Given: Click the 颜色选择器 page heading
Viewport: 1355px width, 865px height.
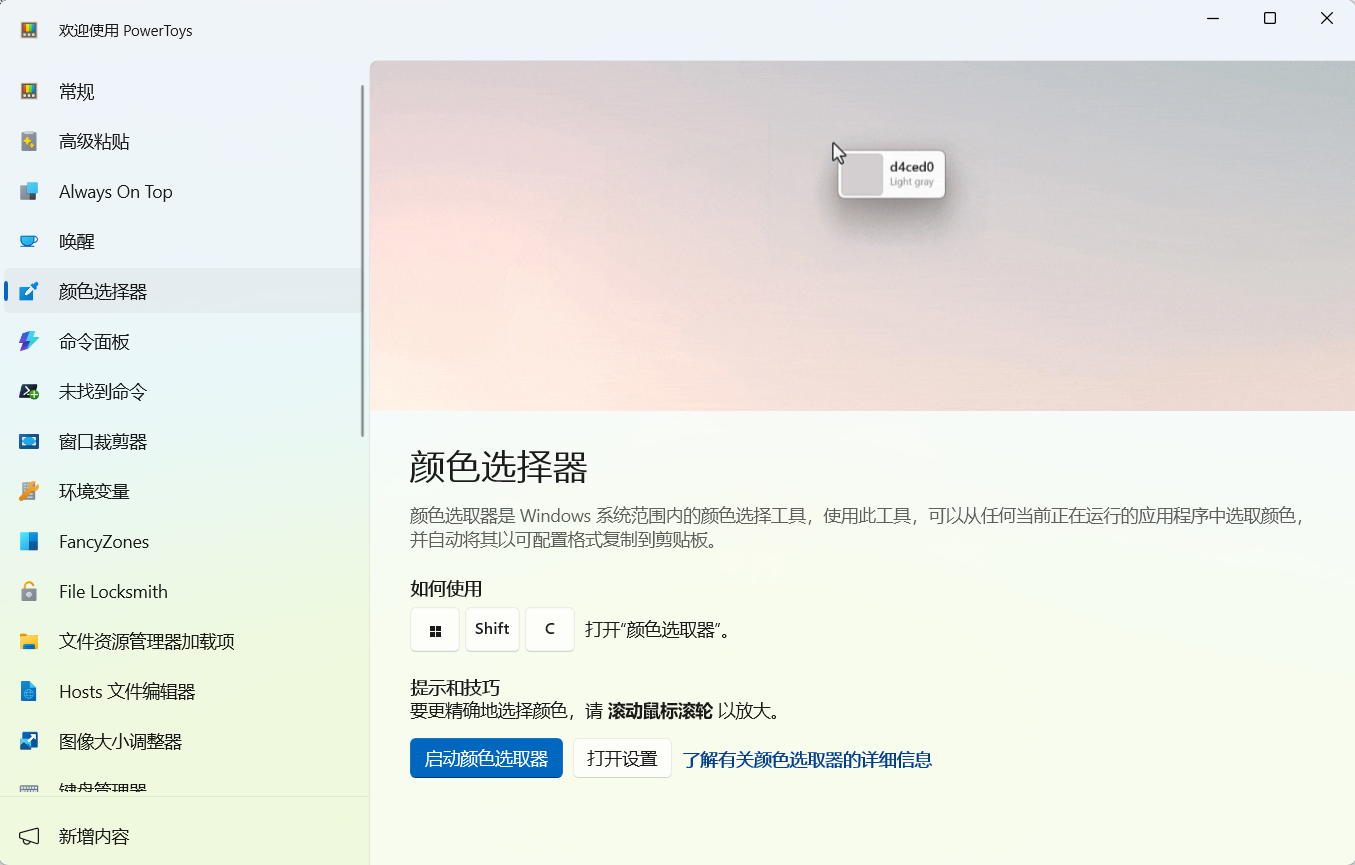Looking at the screenshot, I should point(499,467).
